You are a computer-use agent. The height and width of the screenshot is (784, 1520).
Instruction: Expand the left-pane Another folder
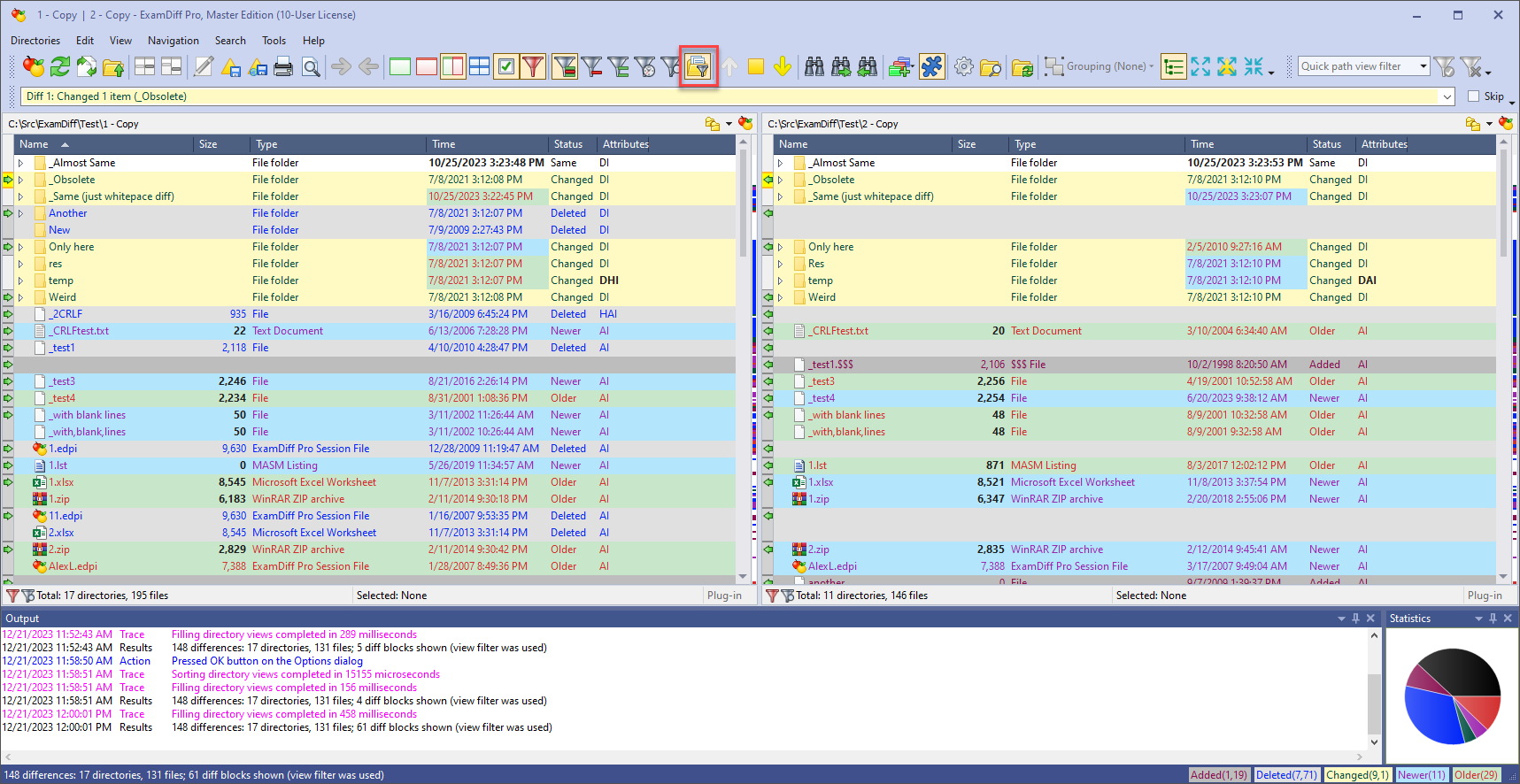tap(20, 213)
